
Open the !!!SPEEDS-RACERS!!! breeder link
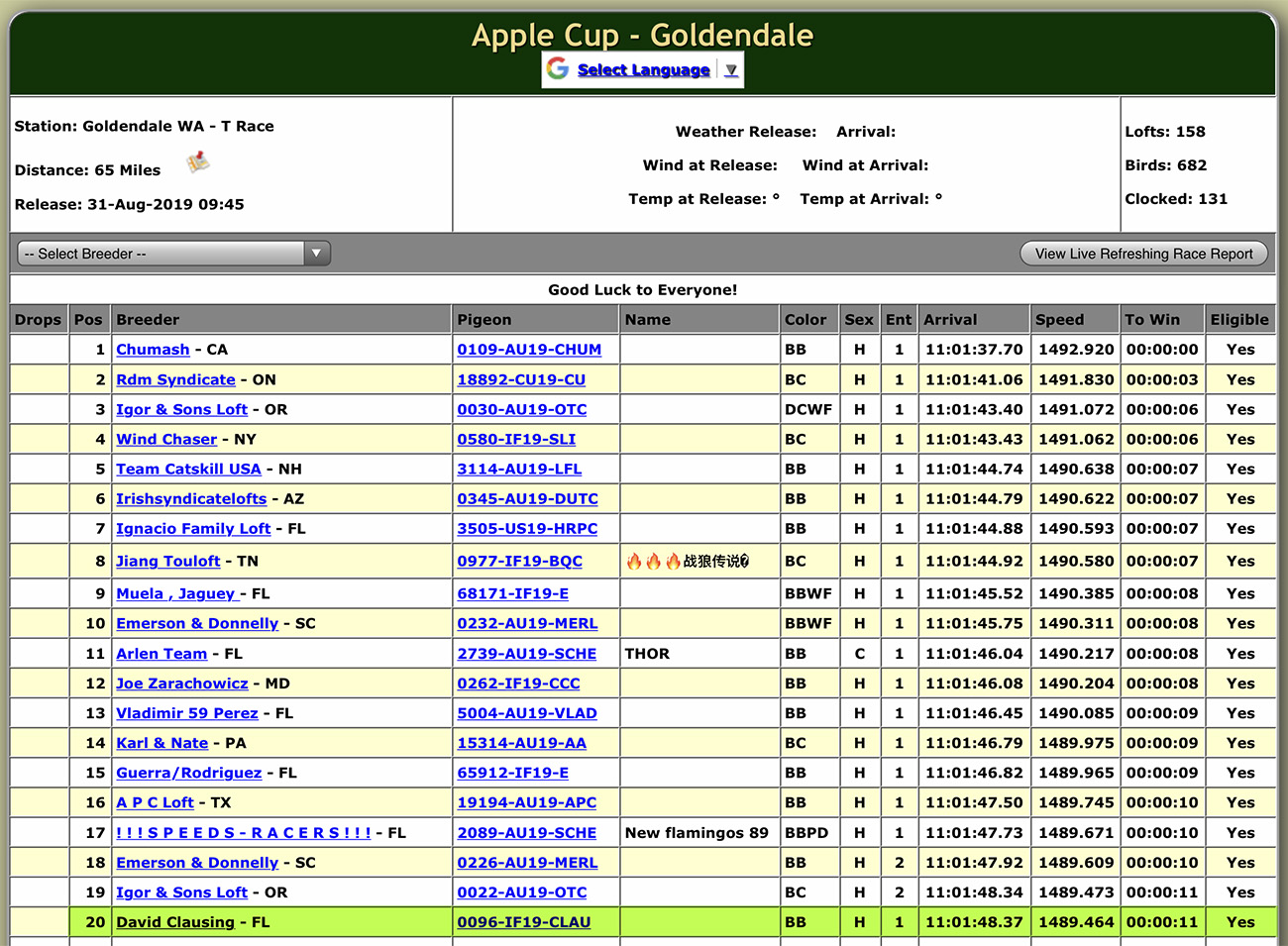point(244,833)
